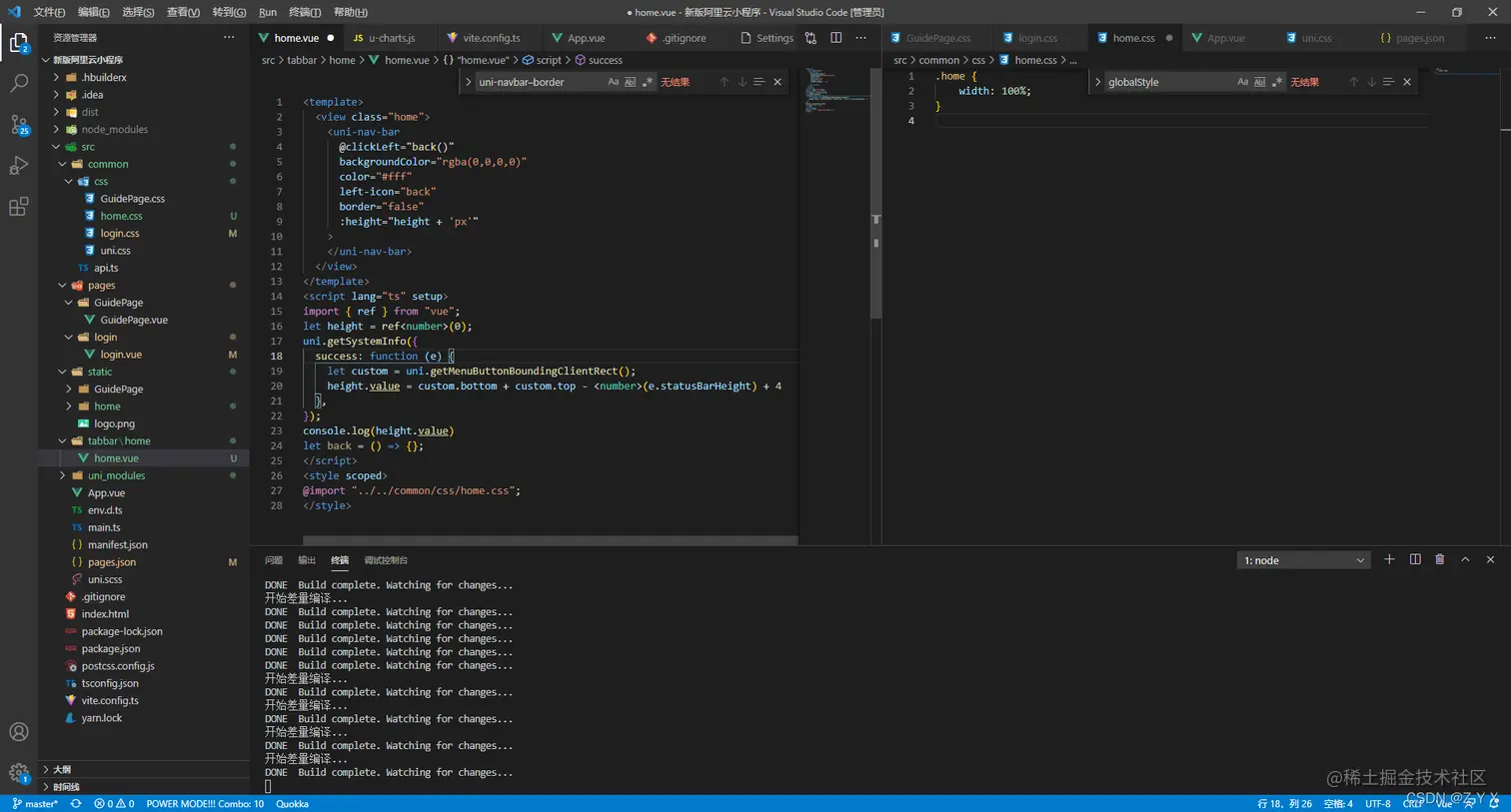The height and width of the screenshot is (812, 1511).
Task: Open the Extensions view
Action: point(19,207)
